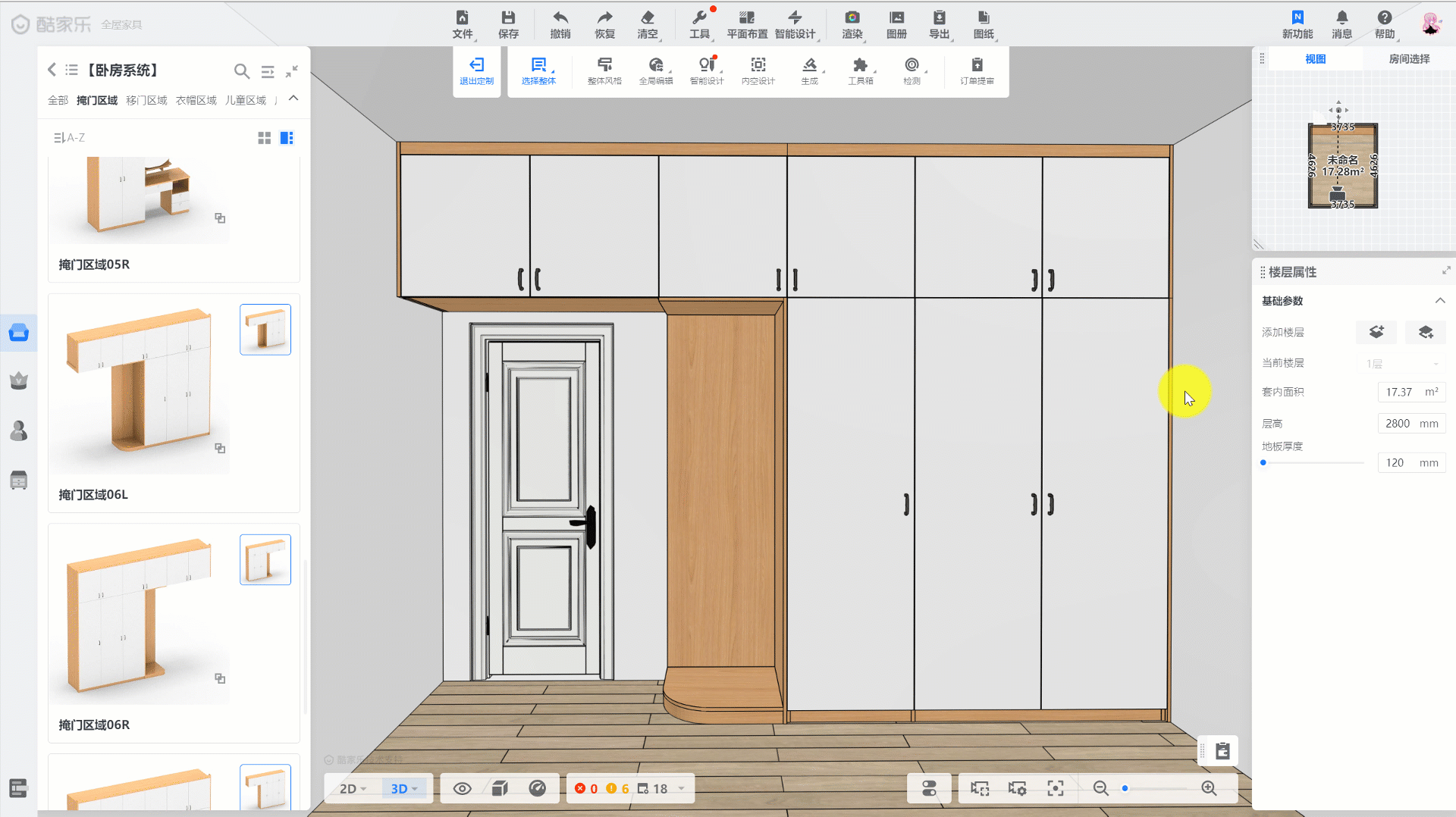Screen dimensions: 1456x817
Task: Switch to the 房间选择 tab
Action: (1409, 59)
